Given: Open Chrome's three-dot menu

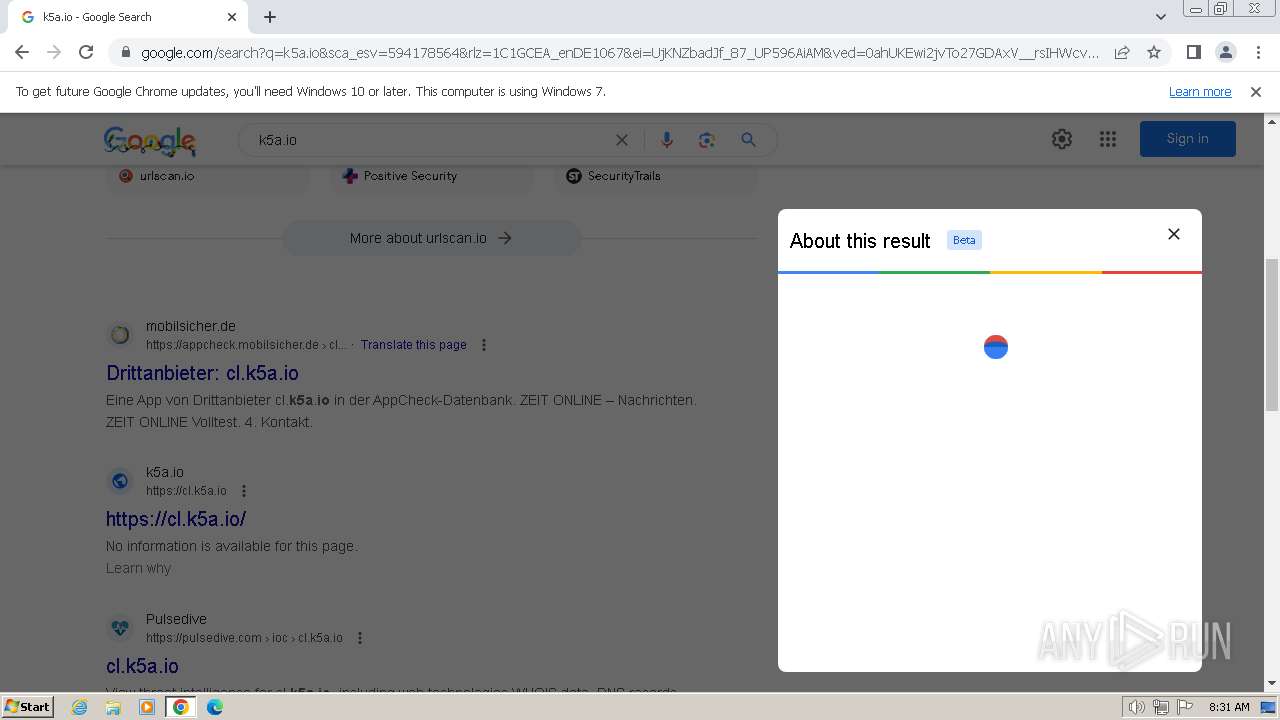Looking at the screenshot, I should click(1257, 52).
